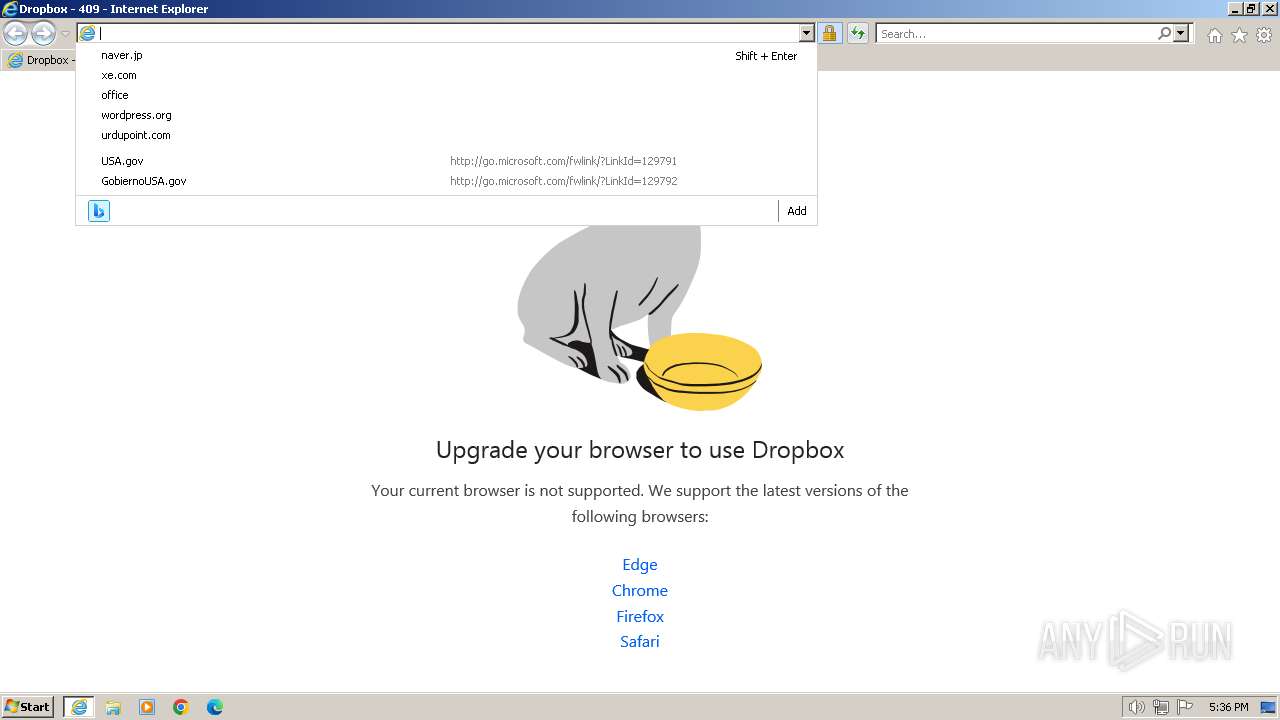This screenshot has height=720, width=1280.
Task: Select wordpress.org suggestion
Action: 446,115
